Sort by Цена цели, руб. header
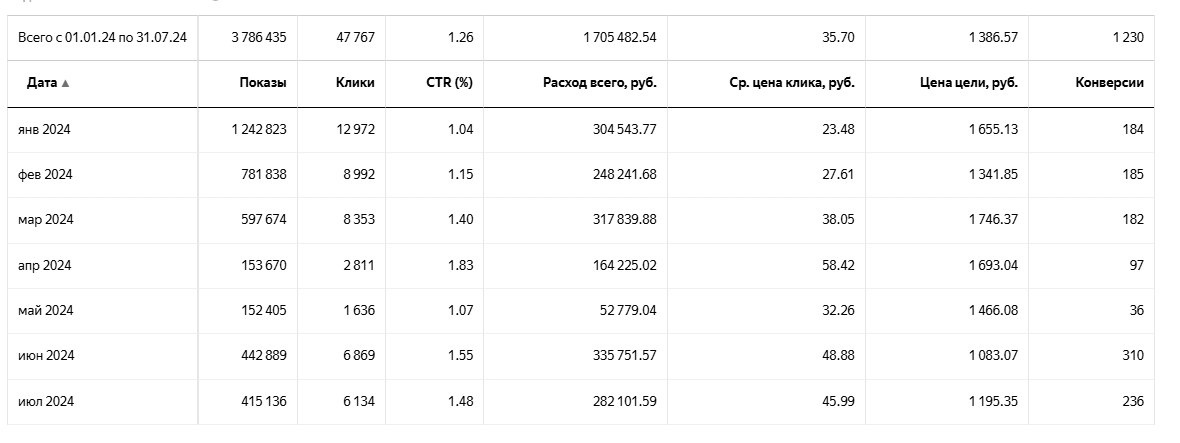Image resolution: width=1180 pixels, height=443 pixels. coord(967,83)
